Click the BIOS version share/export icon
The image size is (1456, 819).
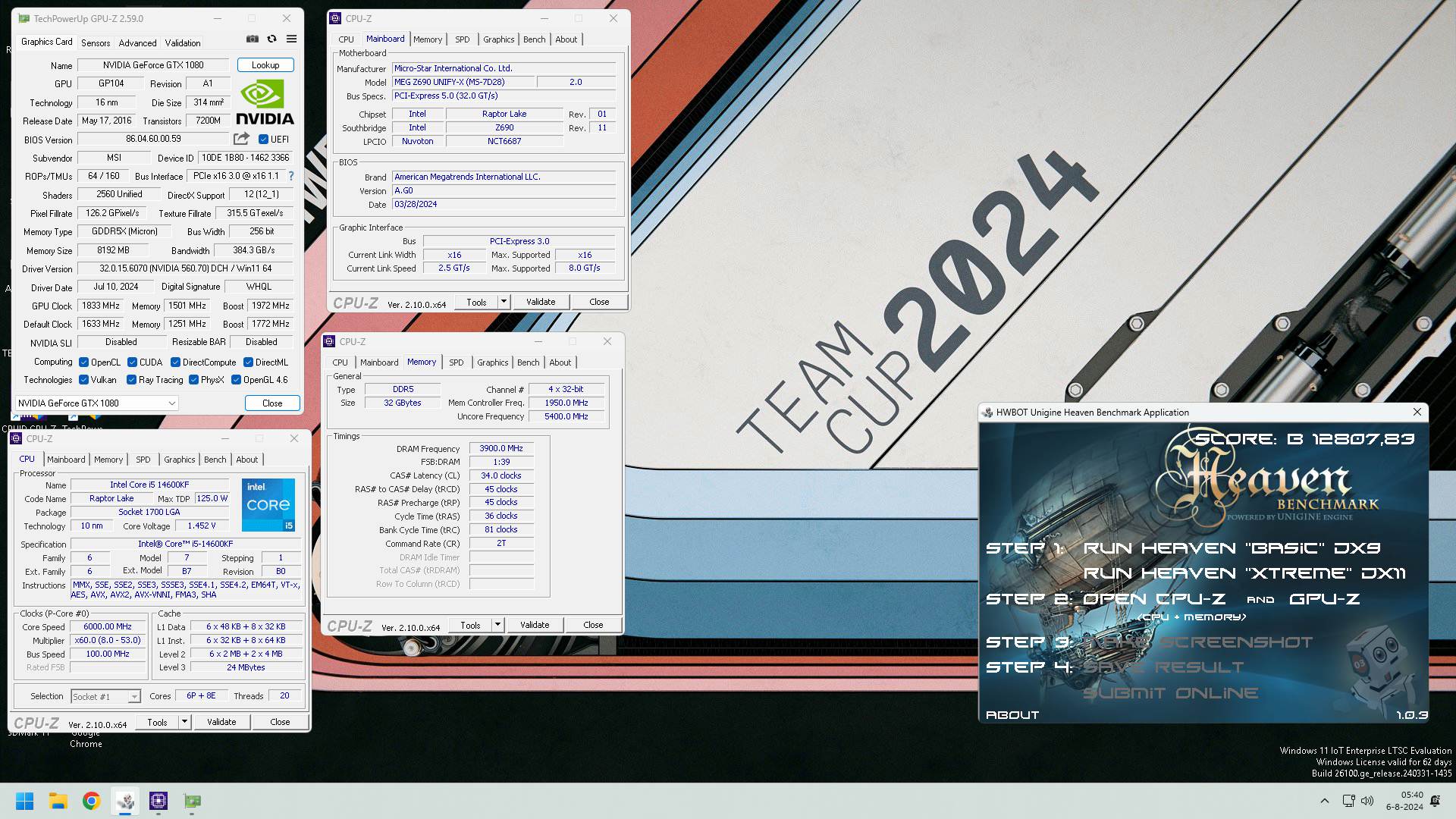pyautogui.click(x=241, y=139)
